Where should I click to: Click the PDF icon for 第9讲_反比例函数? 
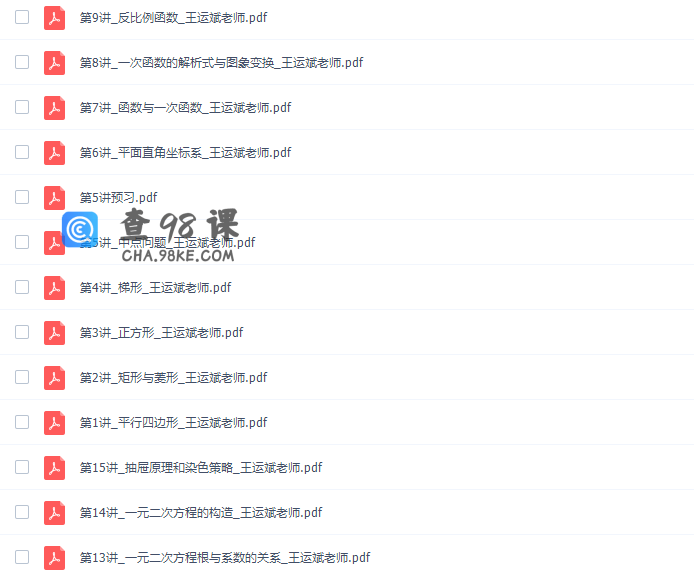54,18
